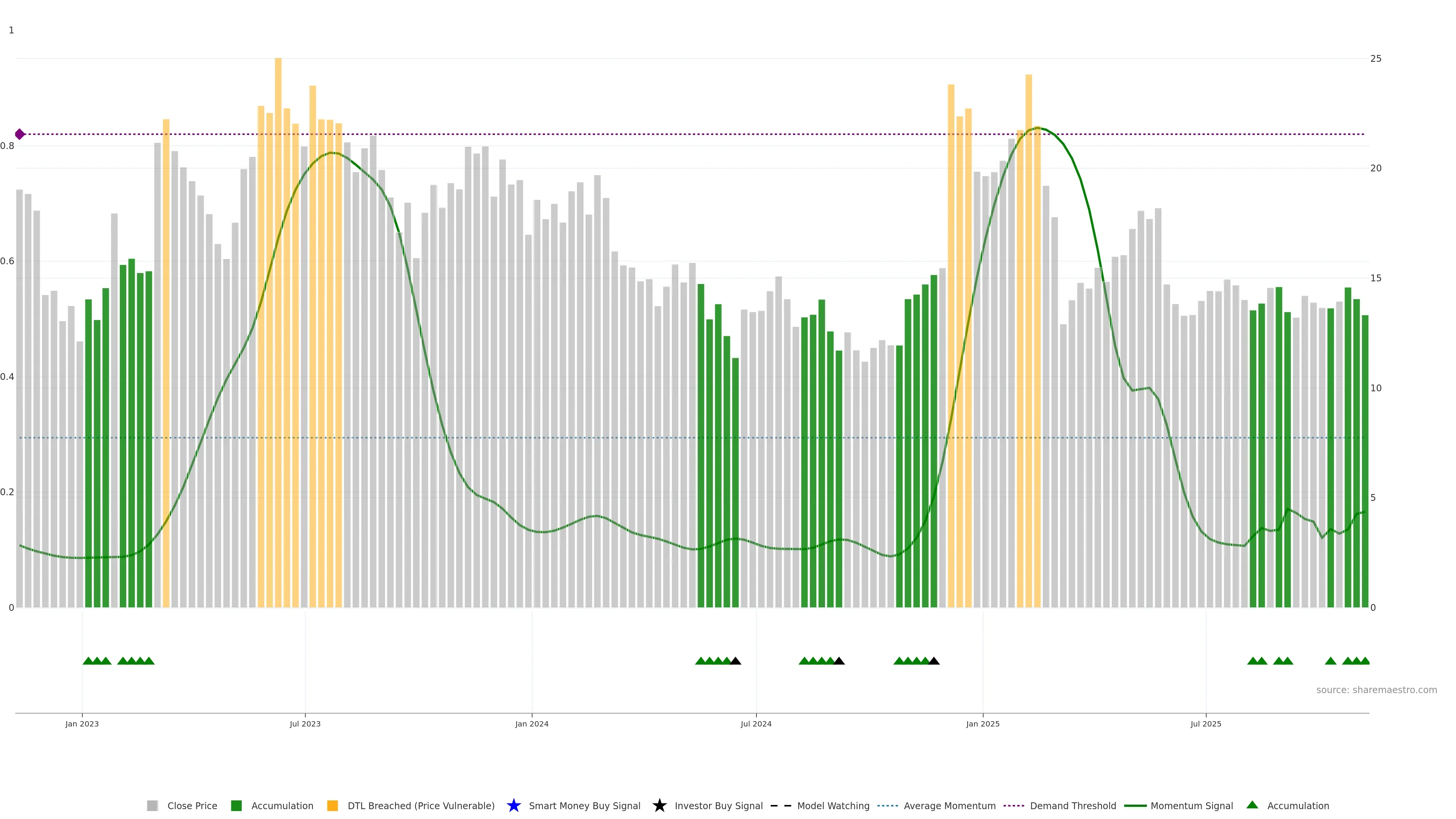
Task: Toggle the Model Watching legend entry
Action: pos(833,805)
